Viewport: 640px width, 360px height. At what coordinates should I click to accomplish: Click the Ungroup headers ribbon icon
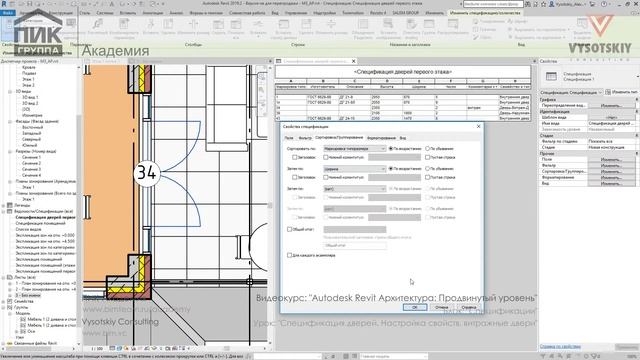click(x=452, y=24)
